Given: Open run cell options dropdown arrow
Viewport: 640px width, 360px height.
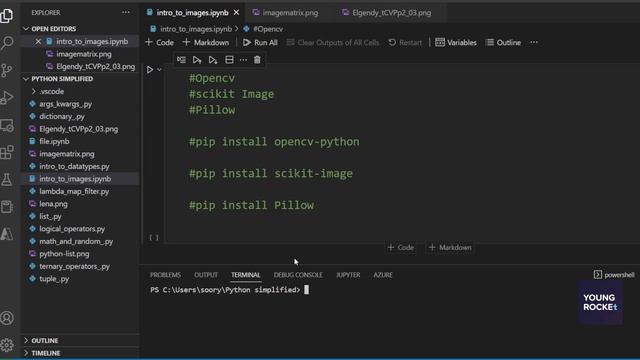Looking at the screenshot, I should tap(160, 70).
